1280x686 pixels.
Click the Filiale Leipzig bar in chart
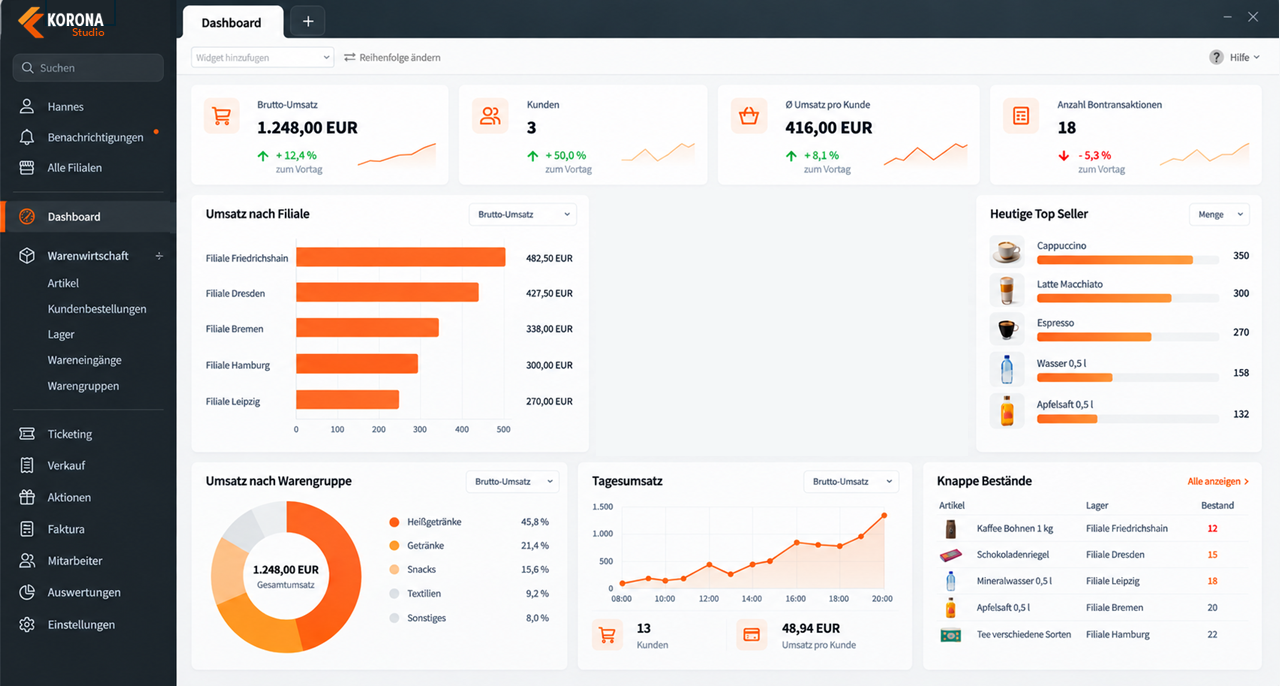[x=347, y=400]
